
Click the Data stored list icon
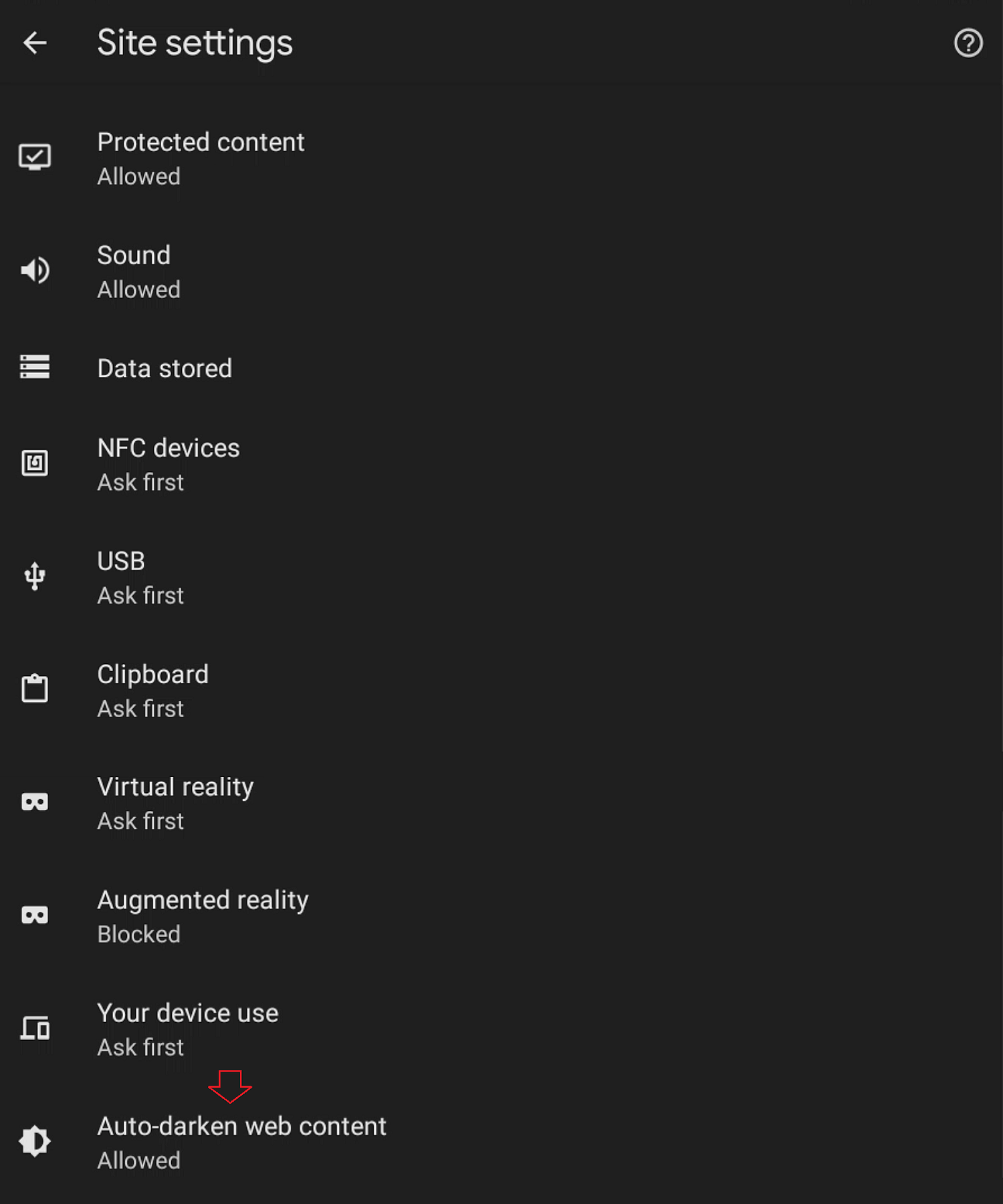pos(35,367)
